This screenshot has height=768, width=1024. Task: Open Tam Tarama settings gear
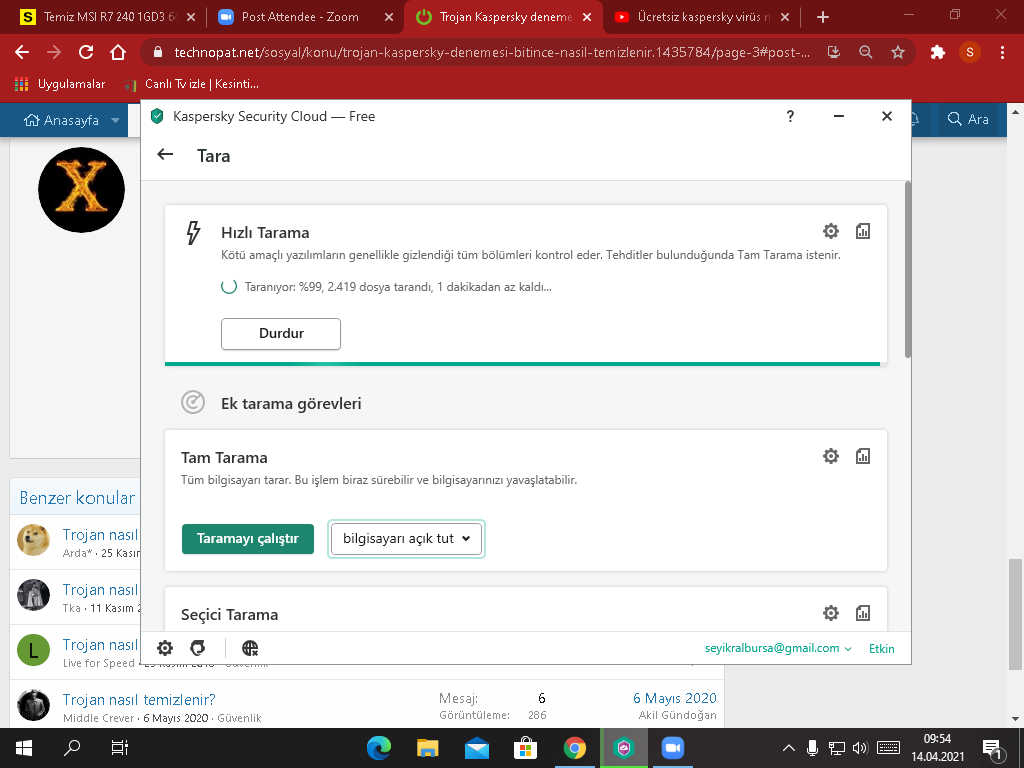coord(831,456)
